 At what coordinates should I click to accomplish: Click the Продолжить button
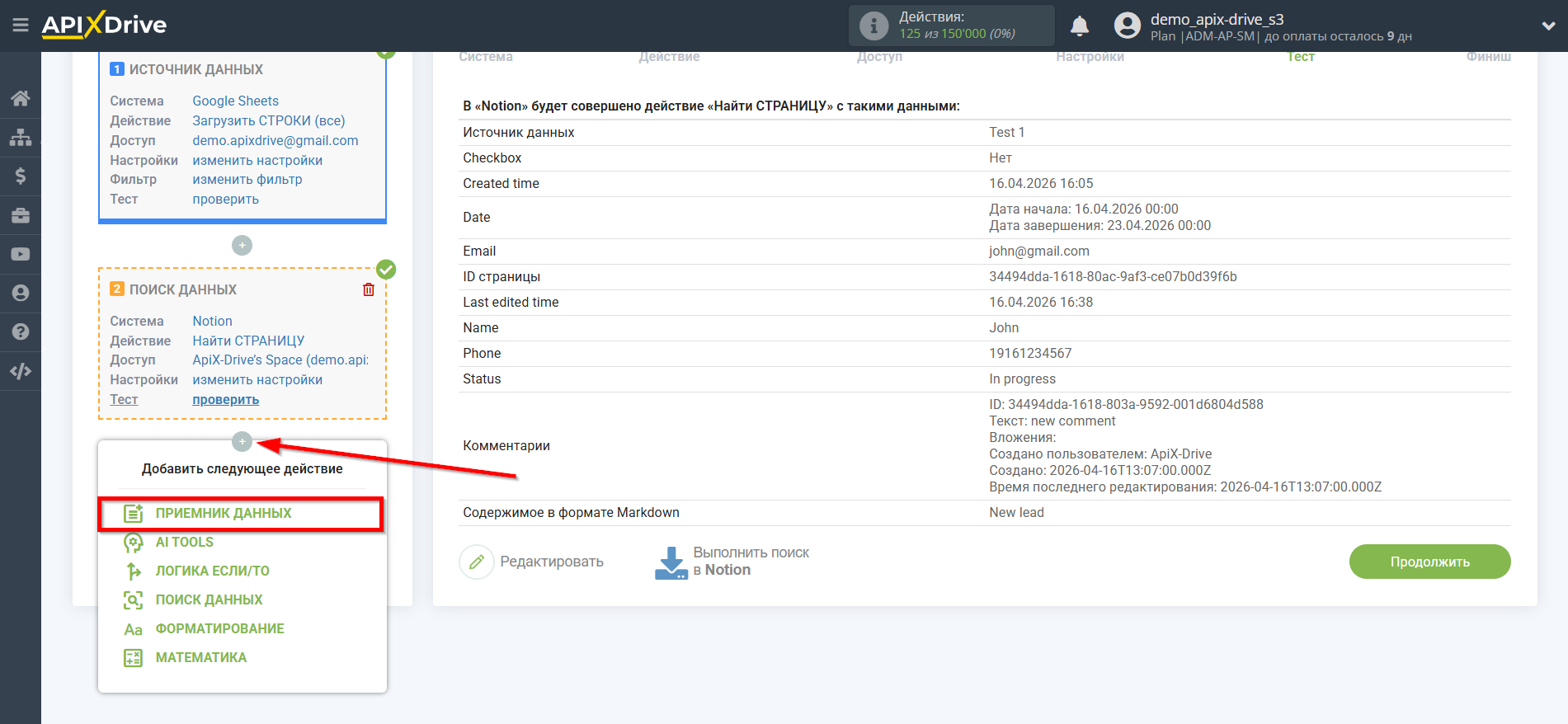[x=1429, y=562]
